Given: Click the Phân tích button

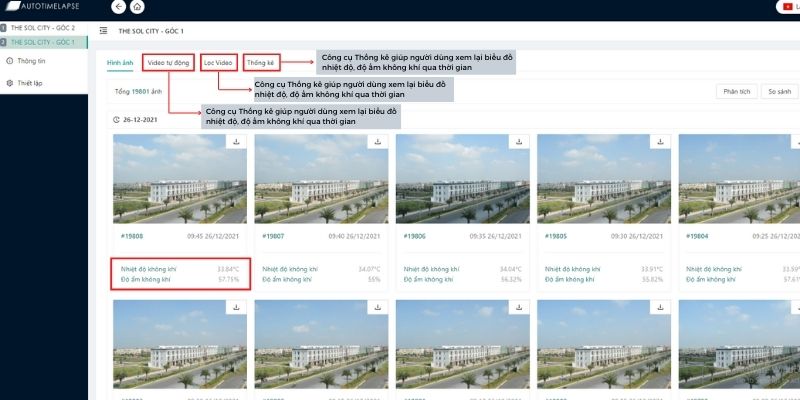Looking at the screenshot, I should (737, 91).
